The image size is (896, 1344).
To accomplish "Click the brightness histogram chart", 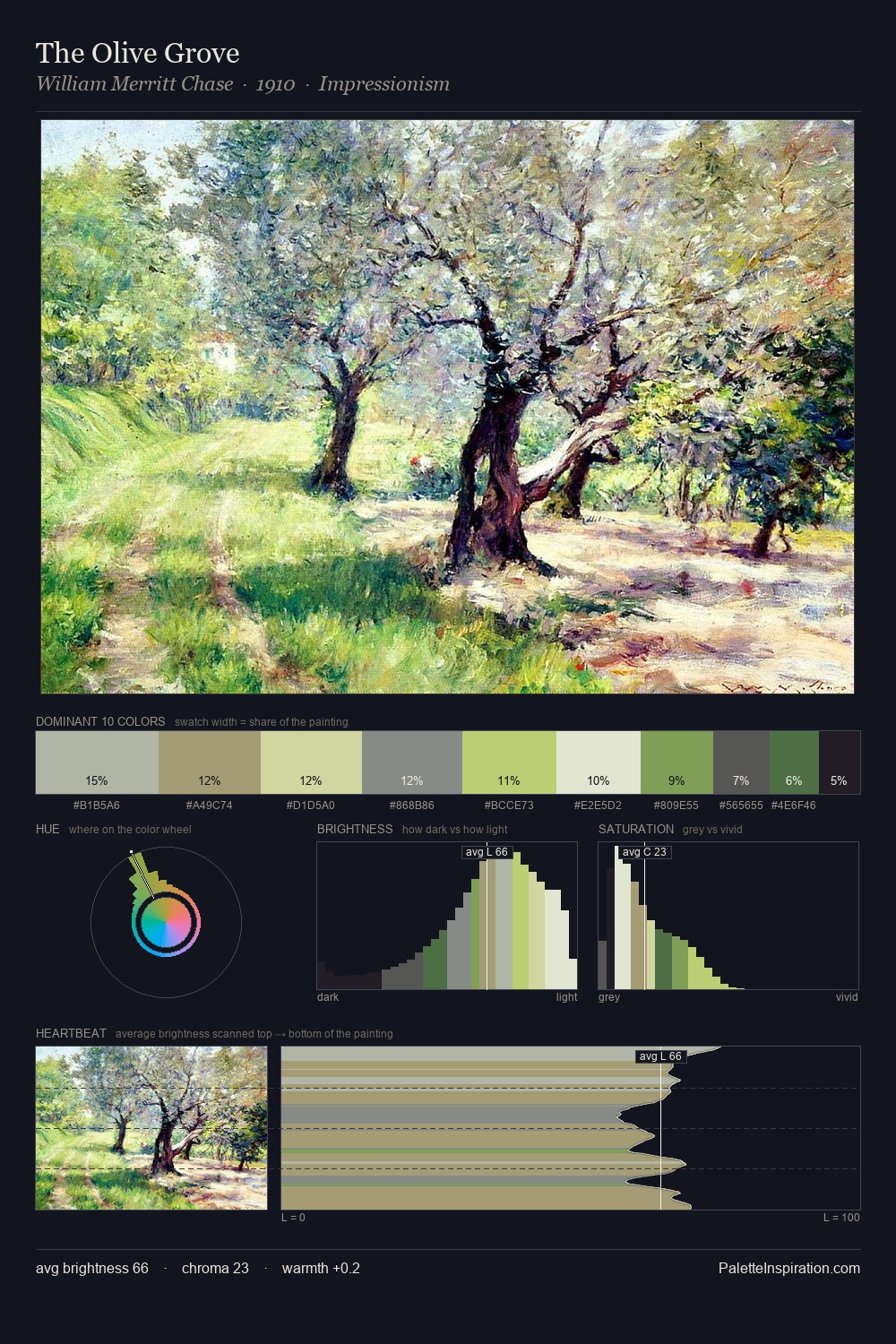I will pyautogui.click(x=447, y=916).
